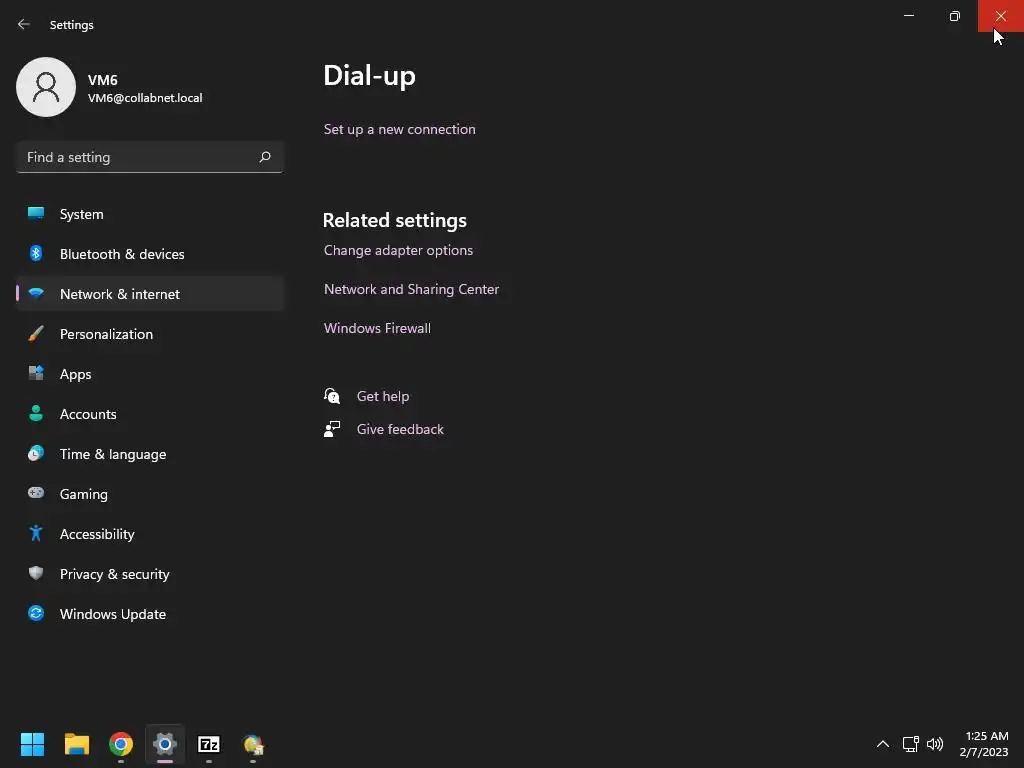
Task: Click the Personalization brush icon
Action: [x=36, y=334]
